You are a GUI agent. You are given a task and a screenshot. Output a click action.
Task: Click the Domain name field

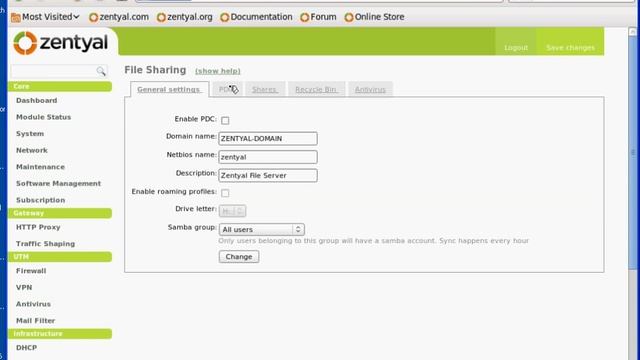click(x=268, y=138)
